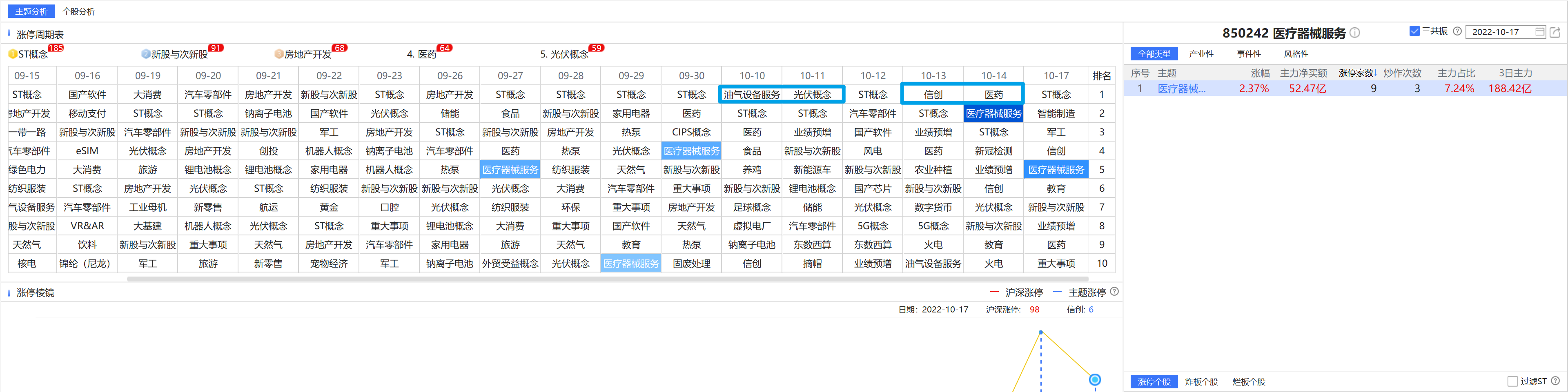The width and height of the screenshot is (1568, 392).
Task: Click the sort arrow on 涨停家数 column
Action: (1376, 73)
